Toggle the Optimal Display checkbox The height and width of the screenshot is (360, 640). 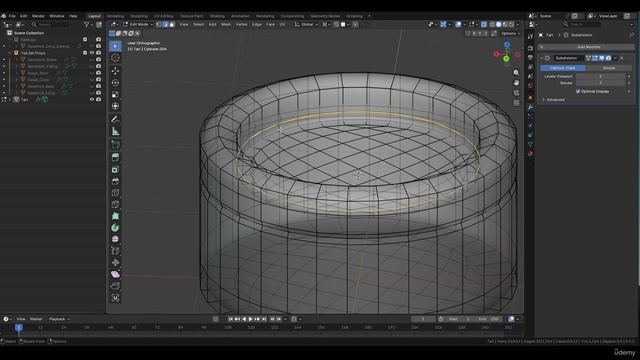click(578, 91)
